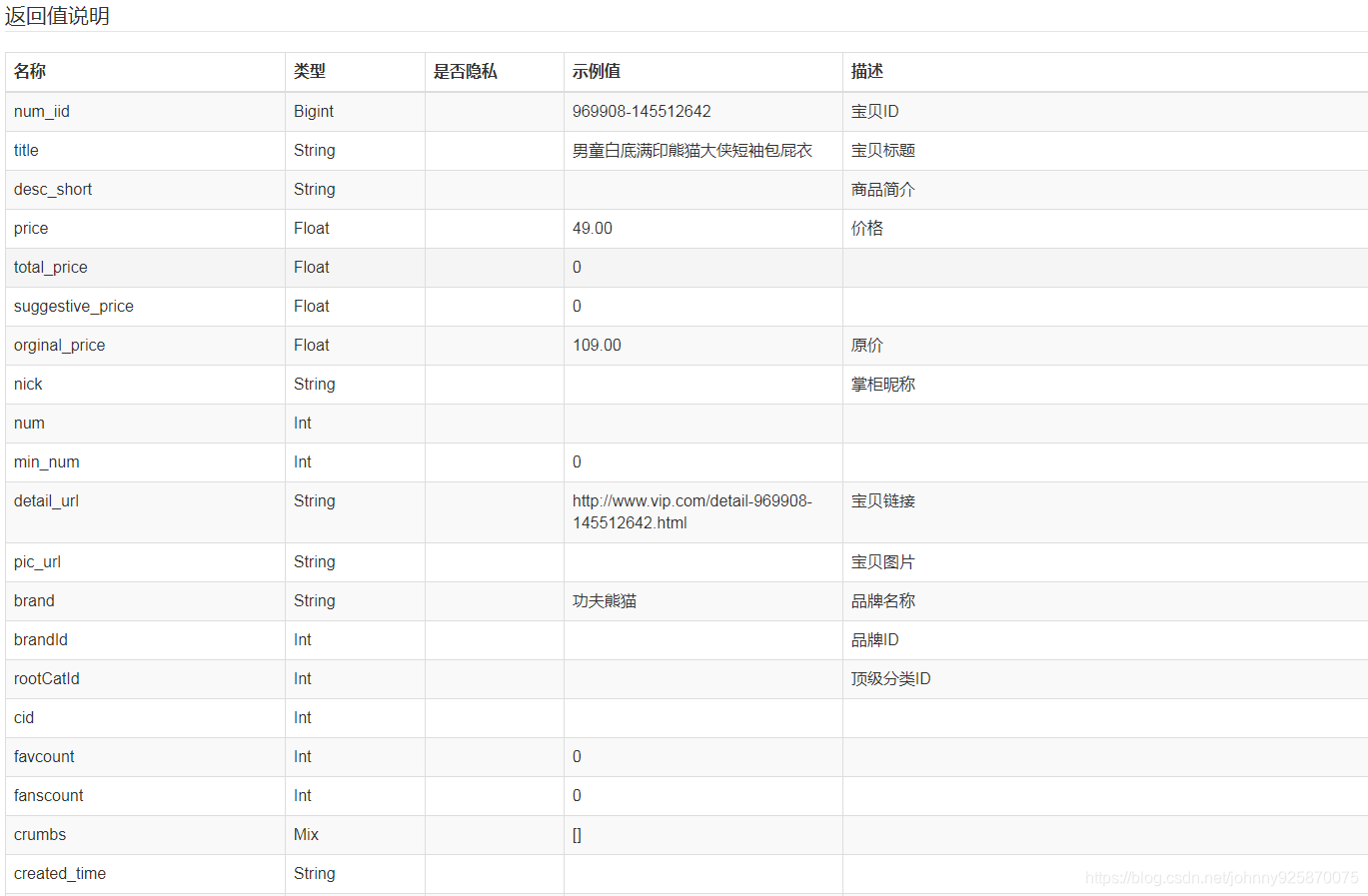This screenshot has height=896, width=1368.
Task: Click 'Int' type in cid row
Action: click(x=303, y=717)
